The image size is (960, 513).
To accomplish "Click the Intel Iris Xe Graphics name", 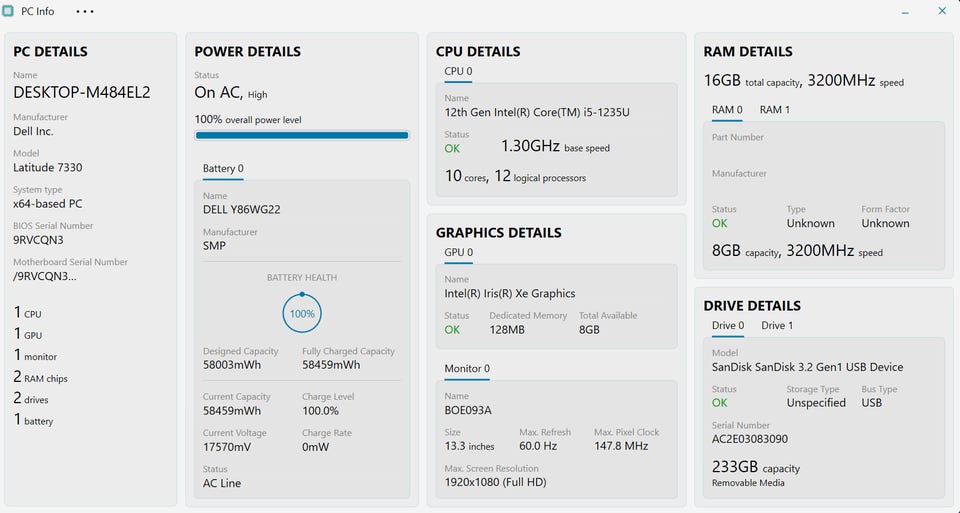I will tap(509, 294).
